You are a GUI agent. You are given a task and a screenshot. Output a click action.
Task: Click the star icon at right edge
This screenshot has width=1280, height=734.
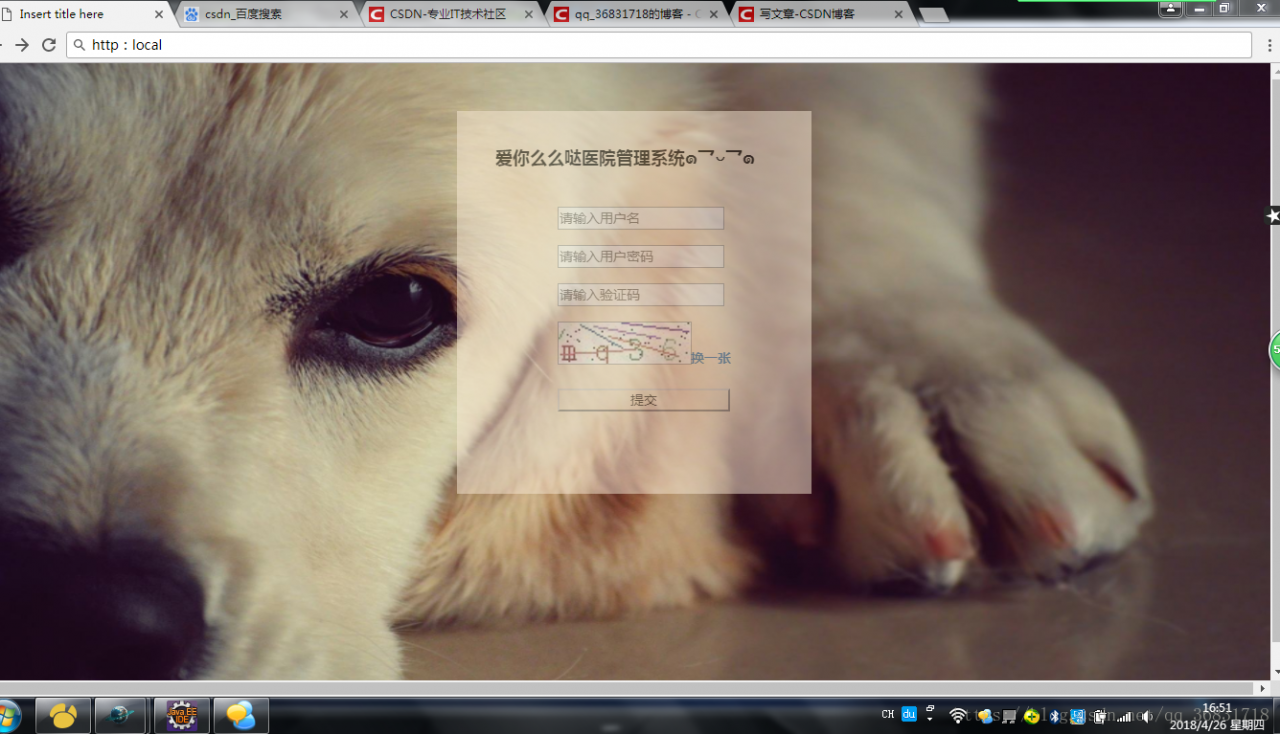click(x=1273, y=216)
